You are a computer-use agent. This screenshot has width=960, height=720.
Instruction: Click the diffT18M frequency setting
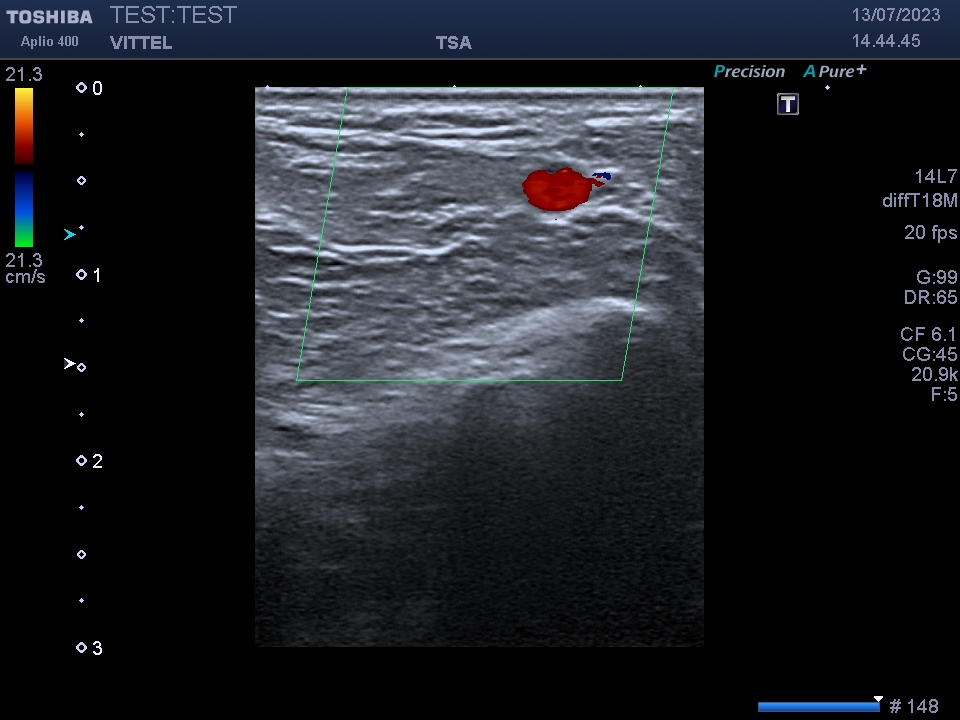919,200
